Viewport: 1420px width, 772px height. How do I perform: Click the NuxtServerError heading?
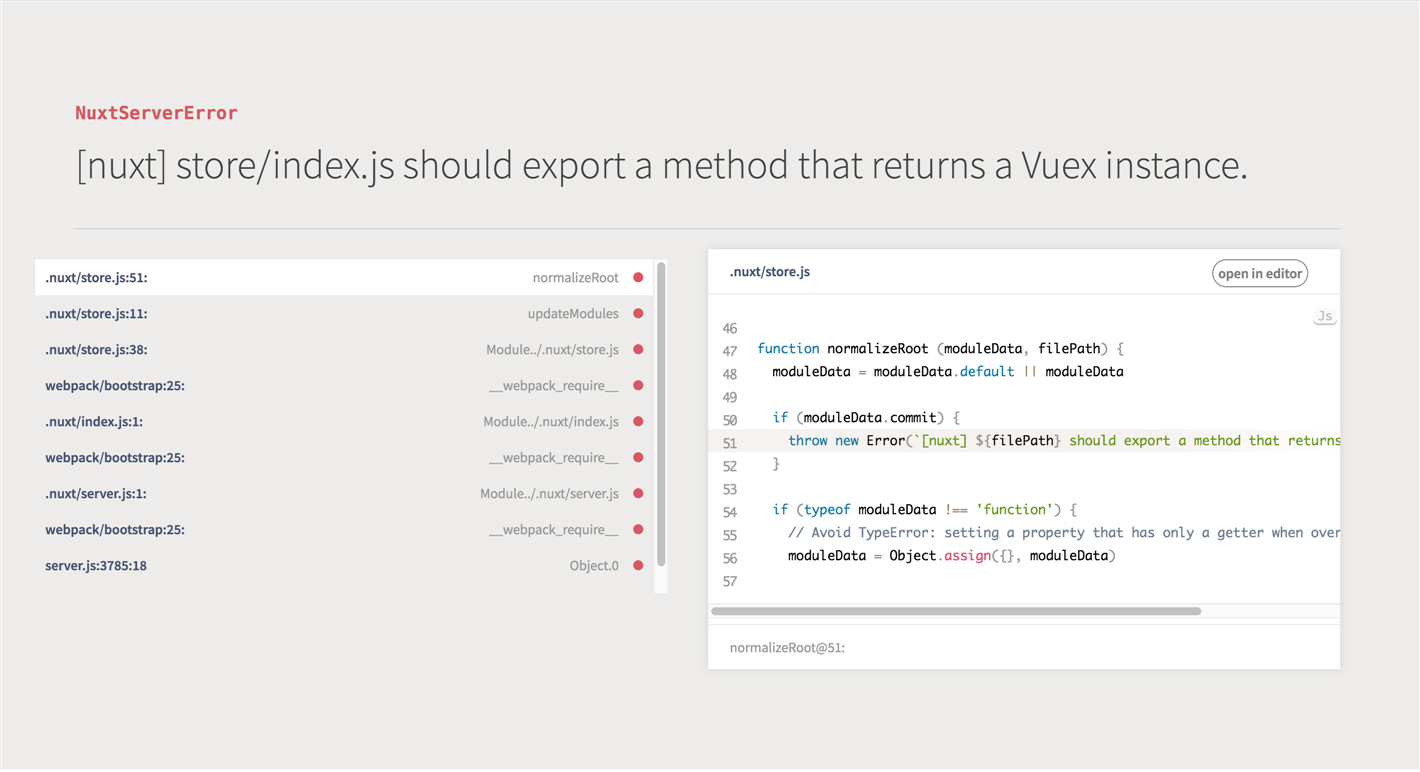pyautogui.click(x=157, y=113)
